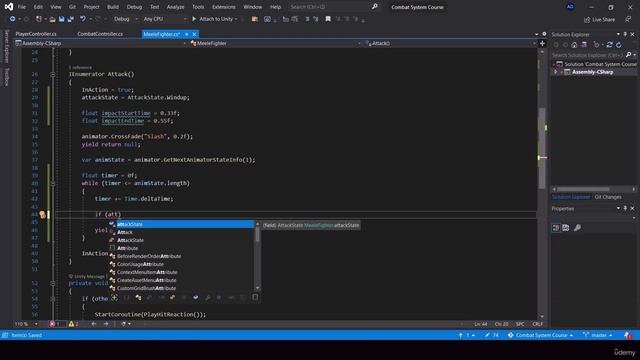Switch to the Git Changes tab
The height and width of the screenshot is (360, 640).
click(x=608, y=197)
